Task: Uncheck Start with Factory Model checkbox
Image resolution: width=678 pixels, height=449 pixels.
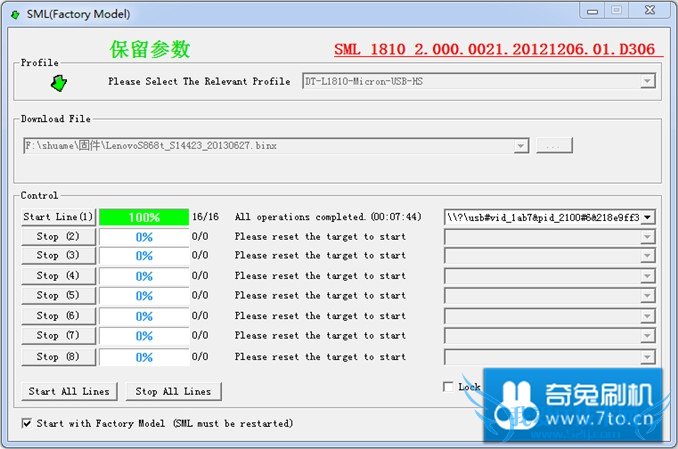Action: [x=26, y=423]
